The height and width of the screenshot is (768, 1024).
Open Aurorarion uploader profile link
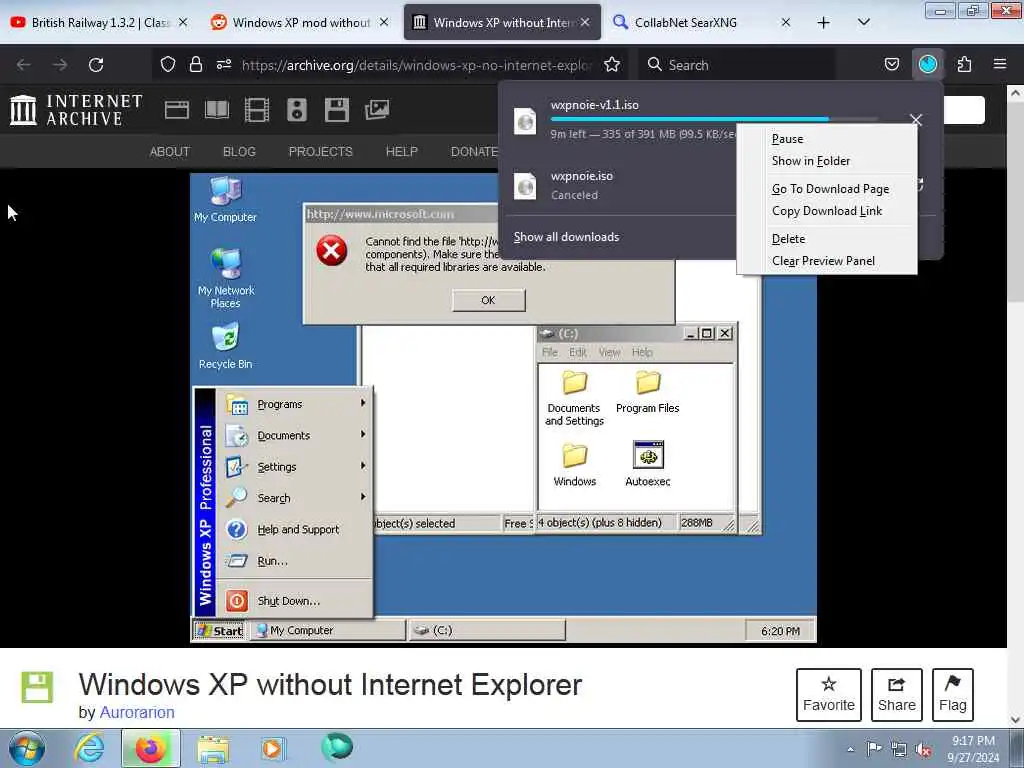[x=136, y=712]
